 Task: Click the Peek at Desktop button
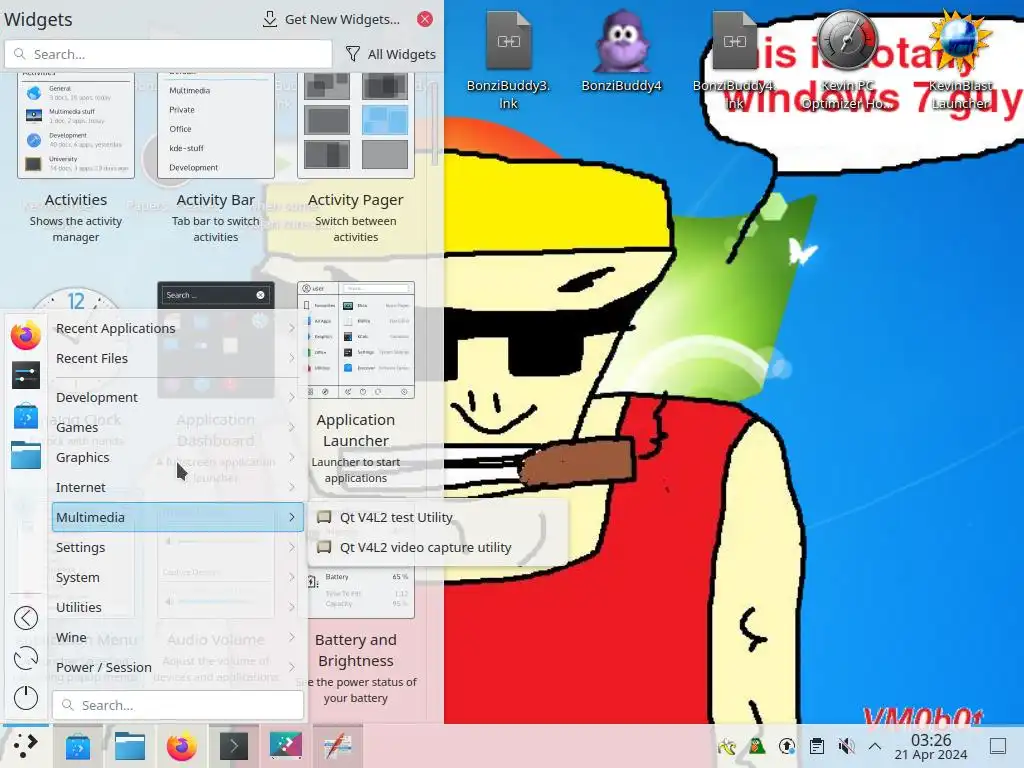(x=998, y=746)
